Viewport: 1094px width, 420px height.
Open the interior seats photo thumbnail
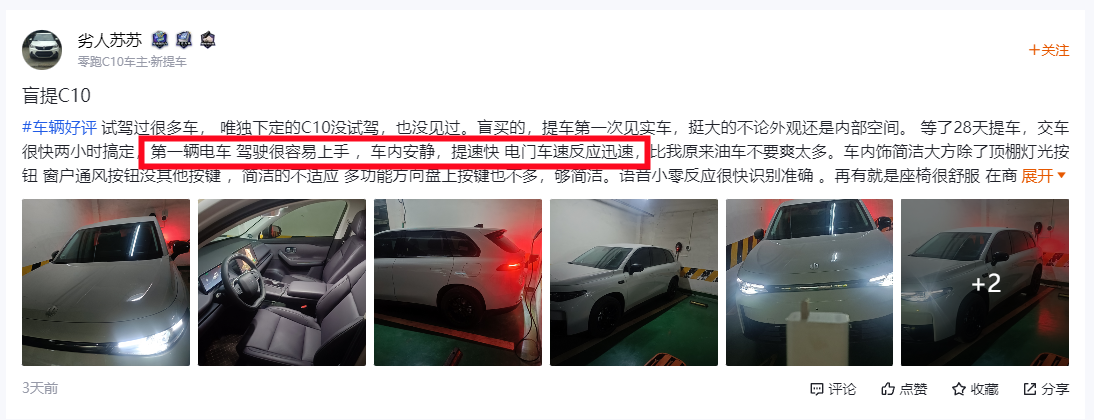[x=282, y=283]
